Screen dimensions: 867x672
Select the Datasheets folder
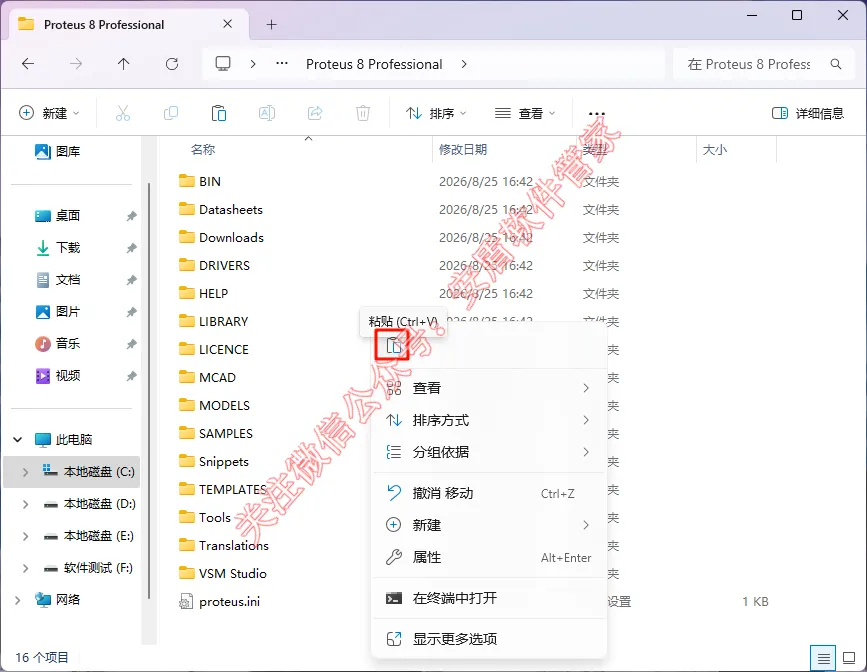coord(221,210)
